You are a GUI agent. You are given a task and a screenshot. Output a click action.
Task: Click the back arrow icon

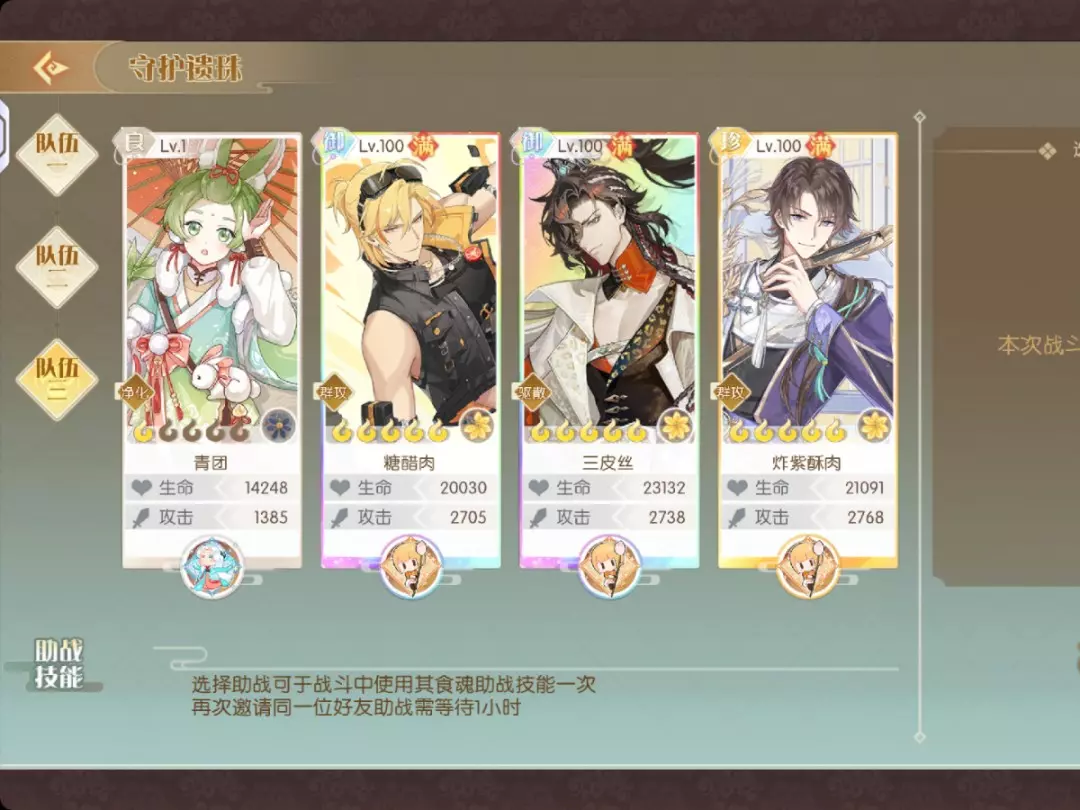point(50,68)
